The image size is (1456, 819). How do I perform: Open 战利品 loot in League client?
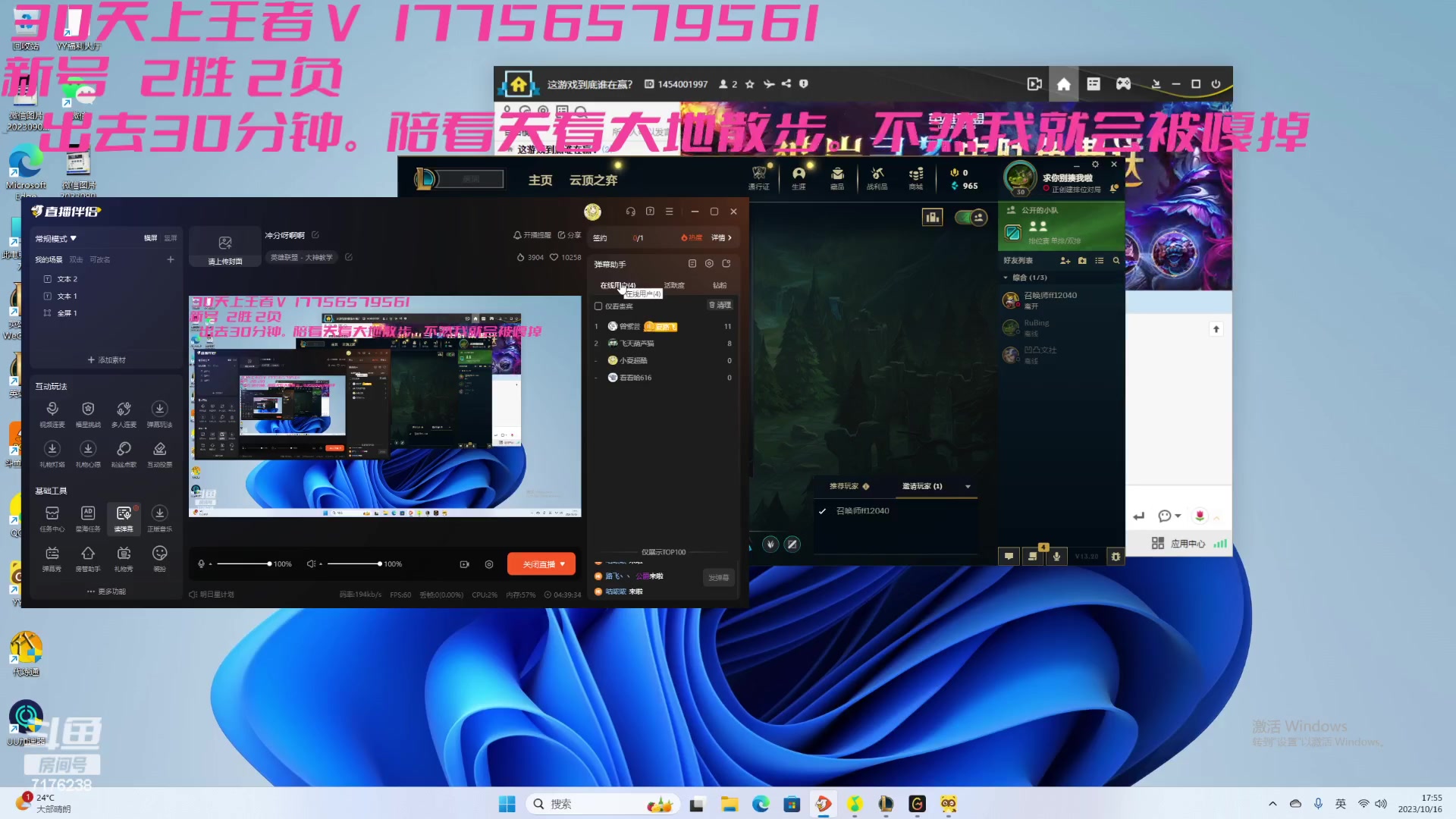[877, 179]
